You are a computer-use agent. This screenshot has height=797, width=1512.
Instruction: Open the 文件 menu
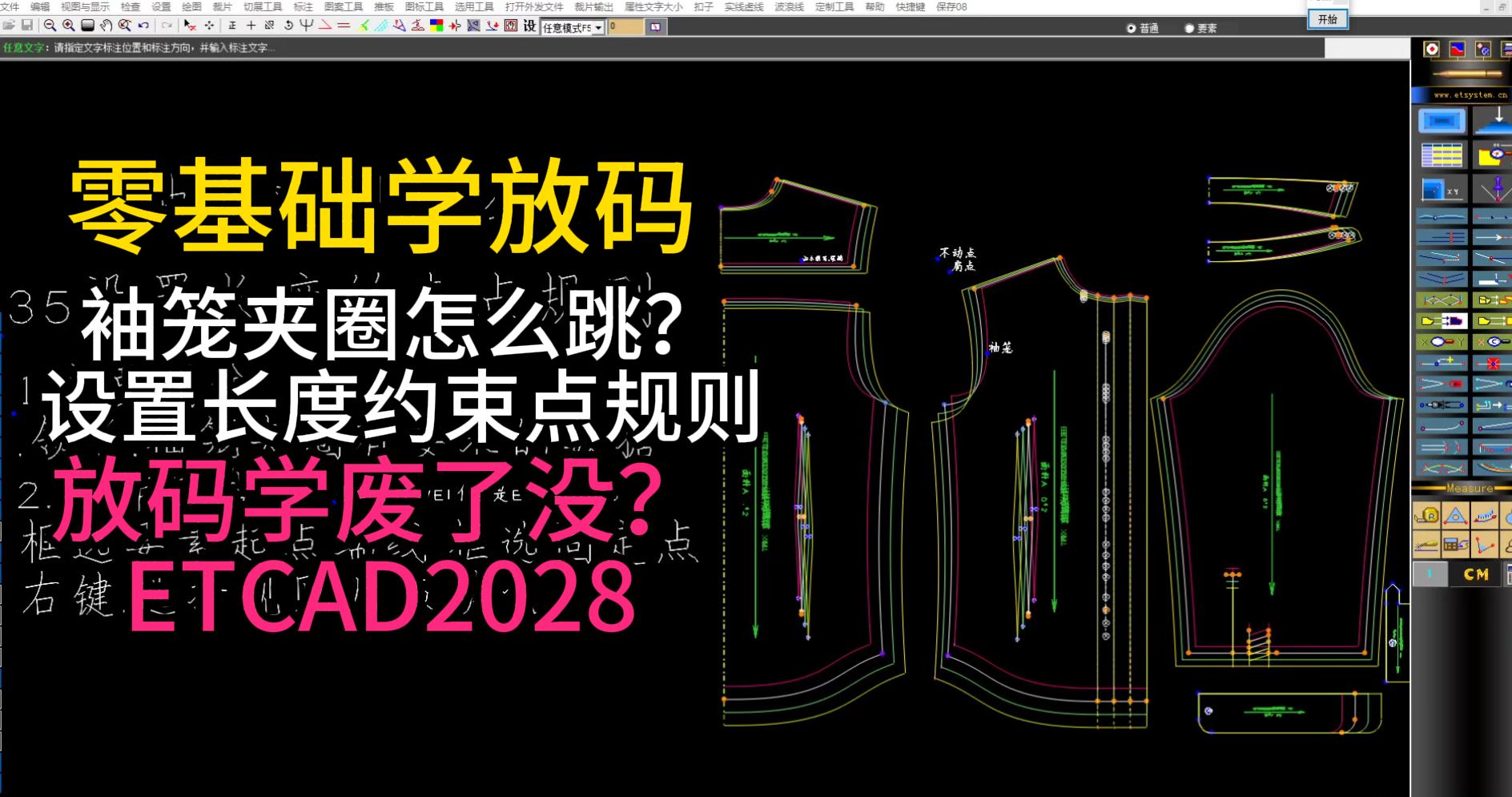pos(10,6)
